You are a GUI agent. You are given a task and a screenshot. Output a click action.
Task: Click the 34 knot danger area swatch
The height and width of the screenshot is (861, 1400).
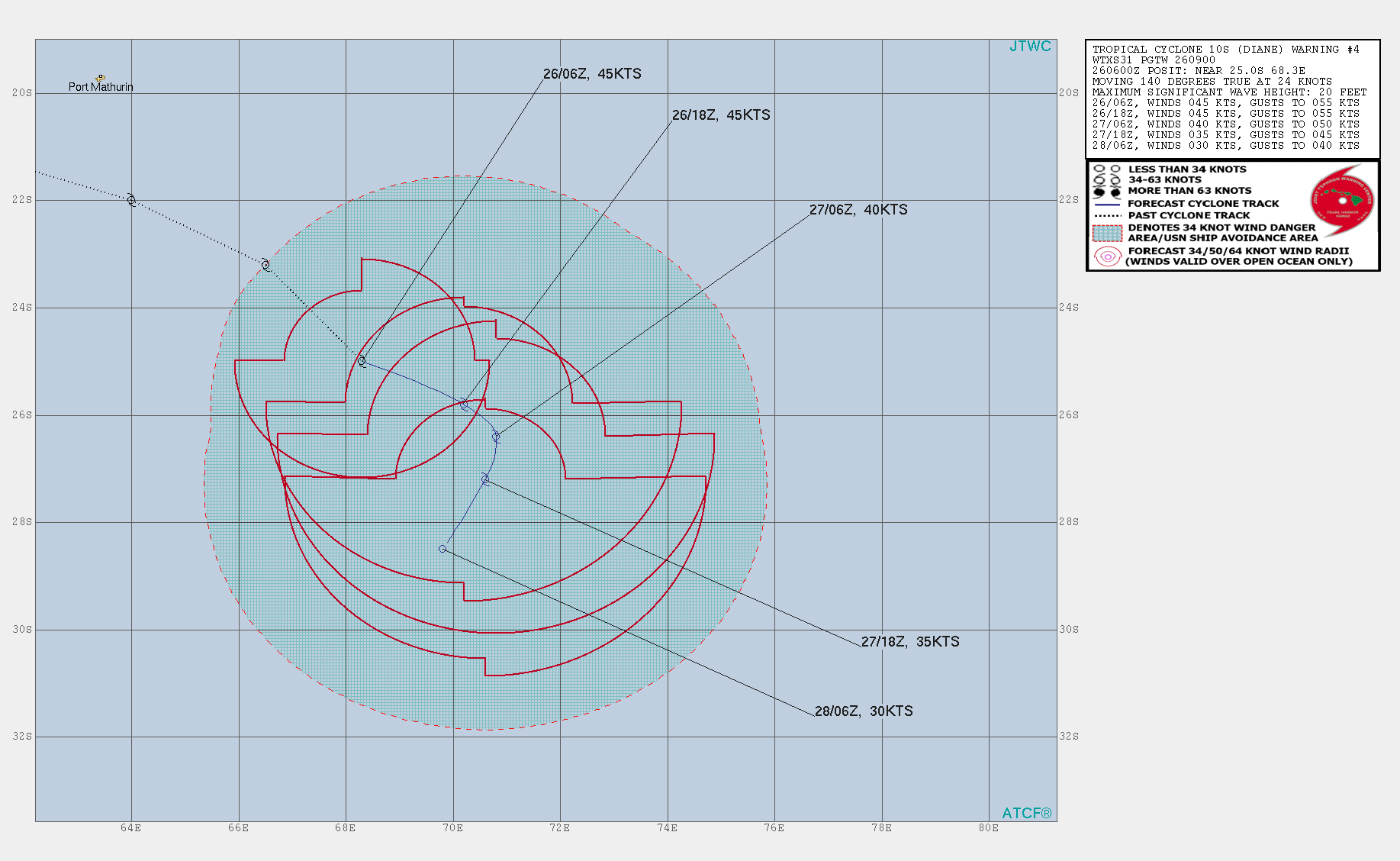[x=1107, y=233]
